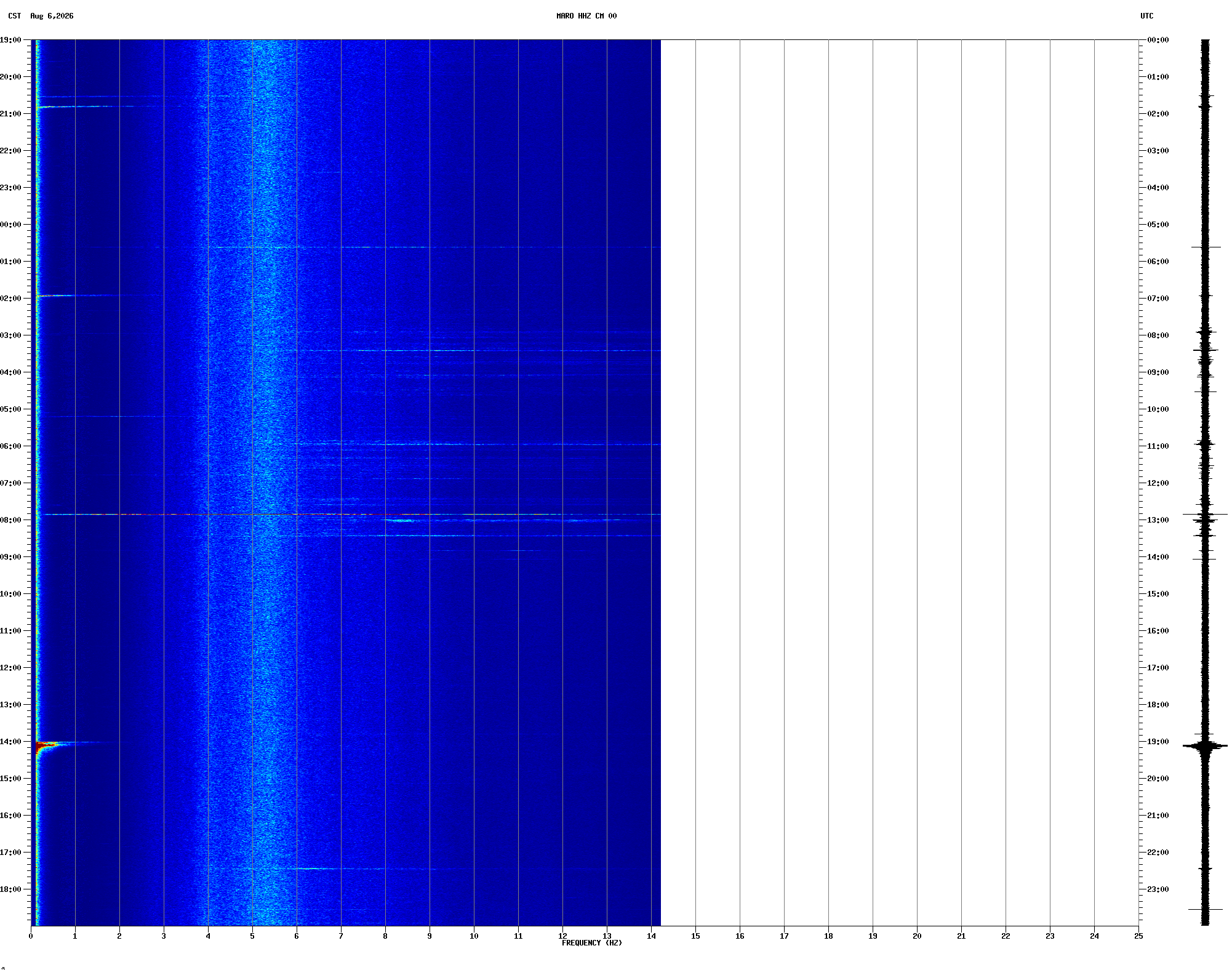Click the 17:00 label on UTC axis
The width and height of the screenshot is (1232, 975).
coord(1158,668)
